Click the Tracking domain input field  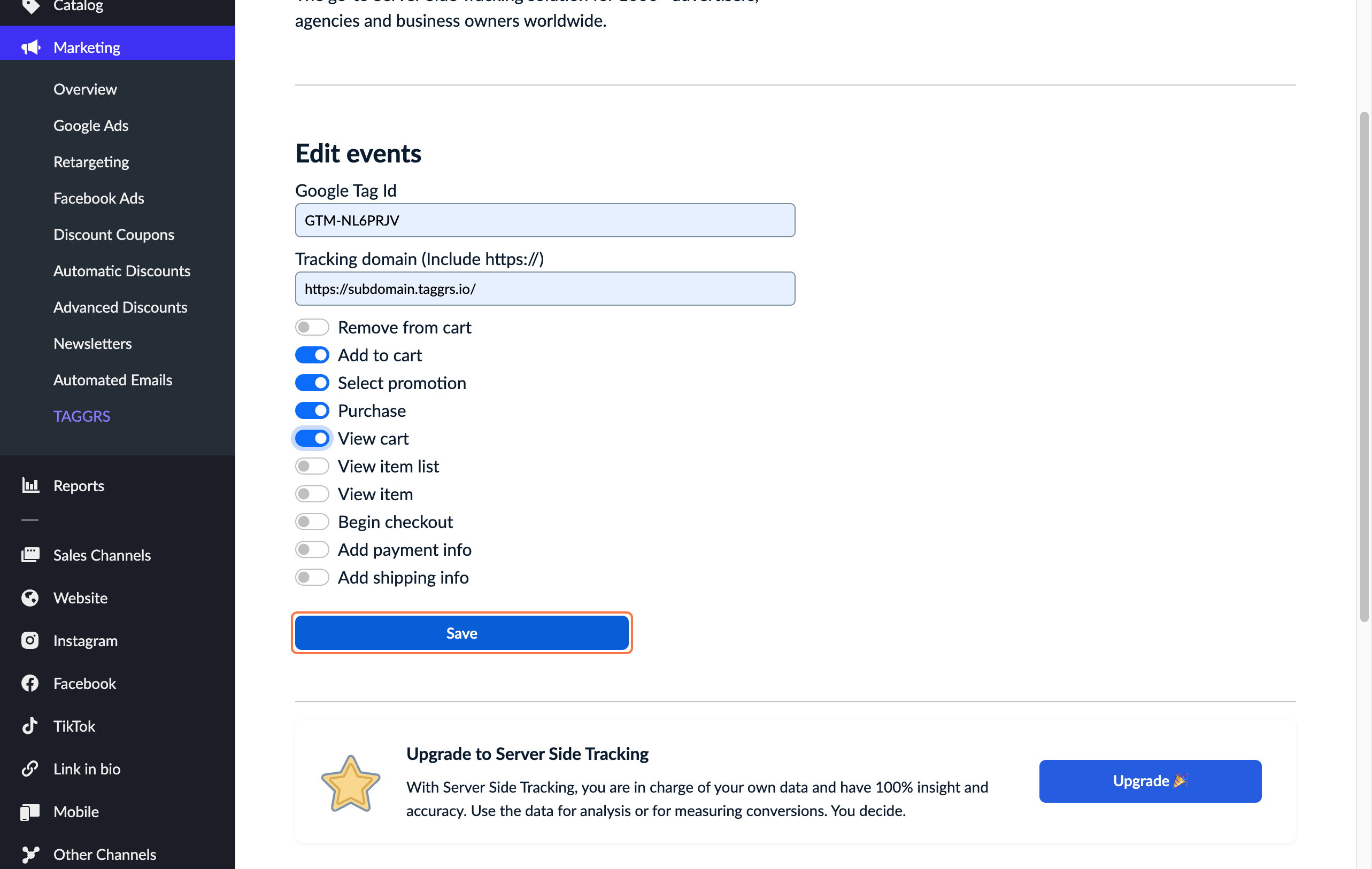click(x=545, y=288)
